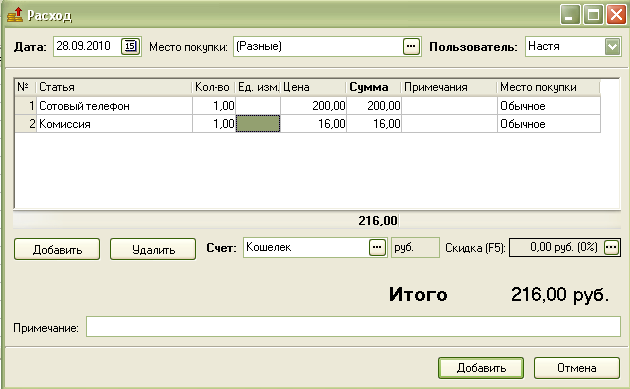This screenshot has width=630, height=389.
Task: Select the Сотовый телефон row cell
Action: click(114, 106)
